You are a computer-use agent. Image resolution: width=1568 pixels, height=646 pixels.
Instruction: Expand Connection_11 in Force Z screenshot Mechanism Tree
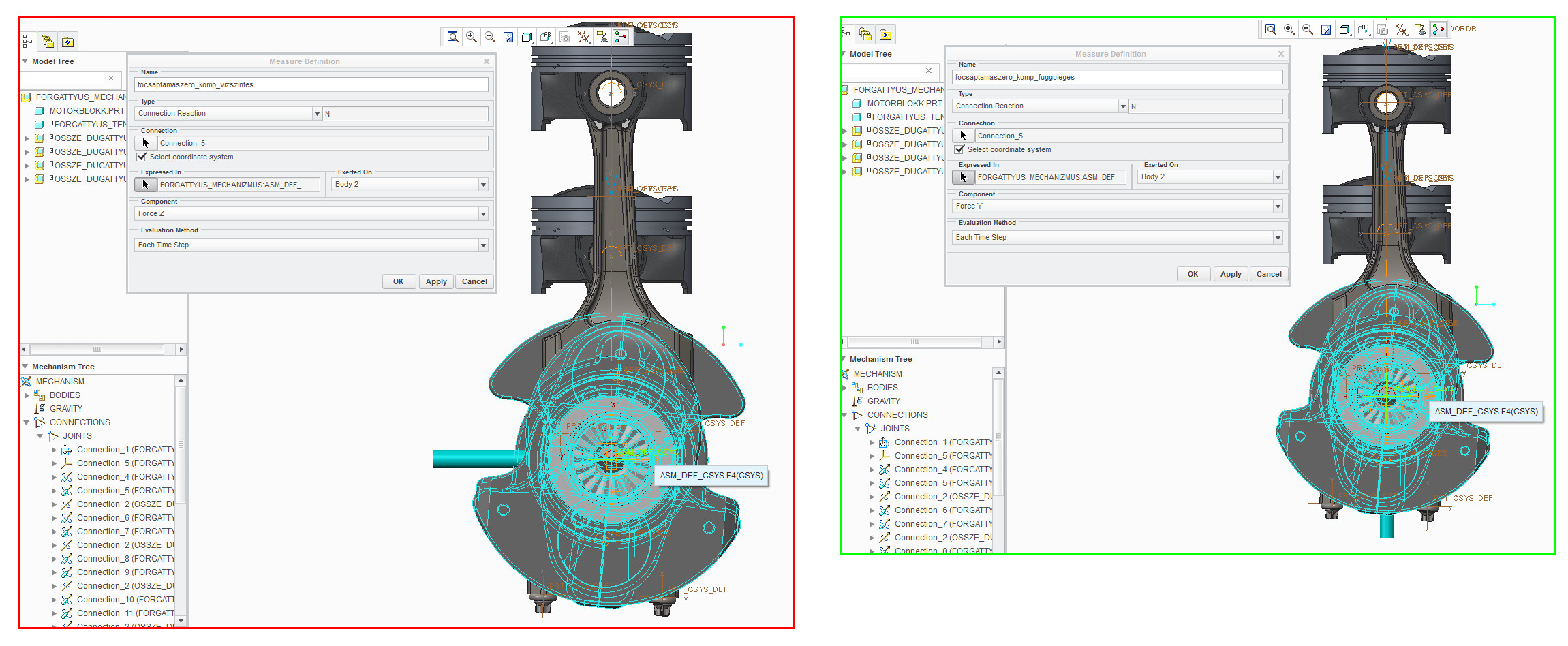click(55, 613)
